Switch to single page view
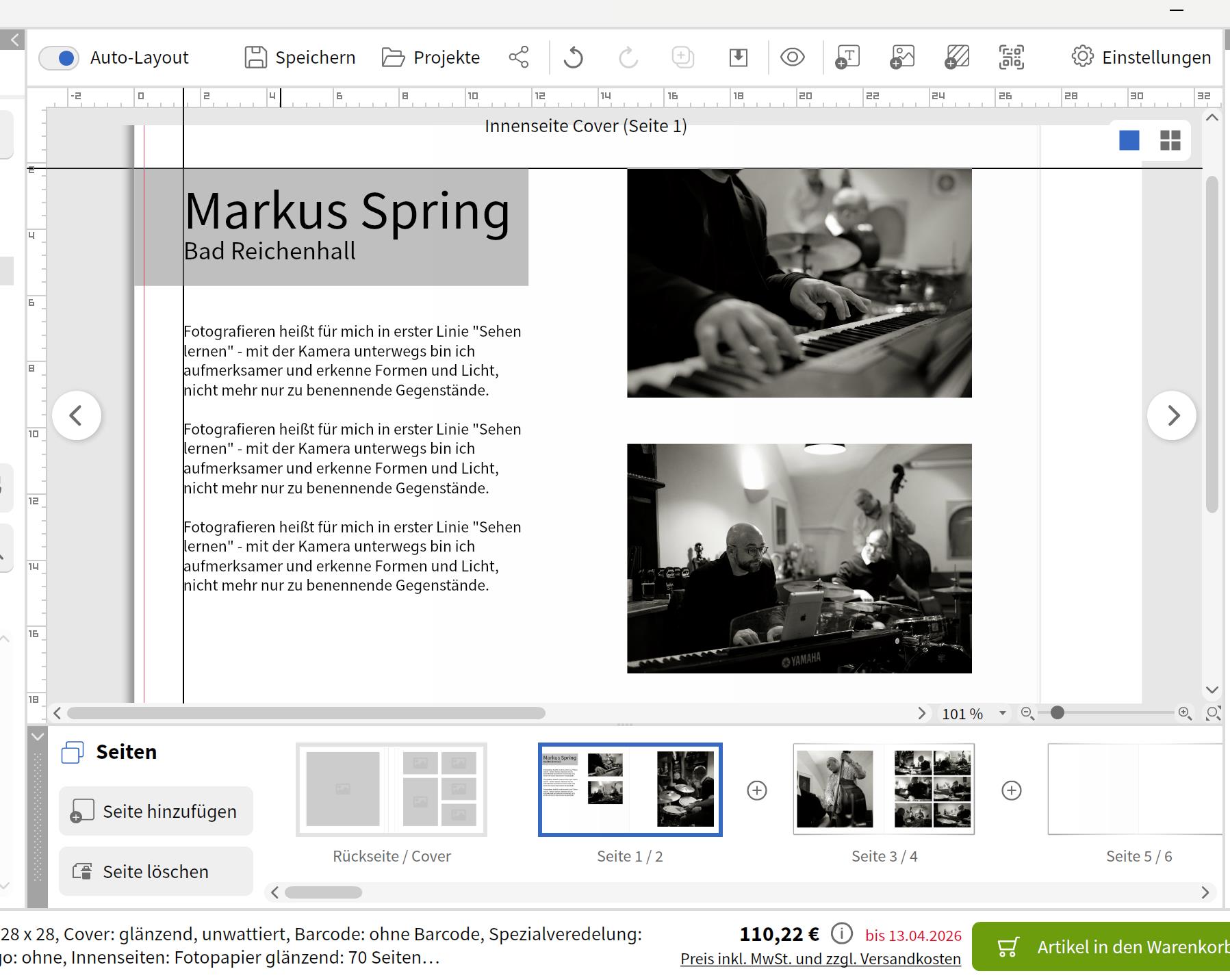The image size is (1230, 980). pos(1129,140)
